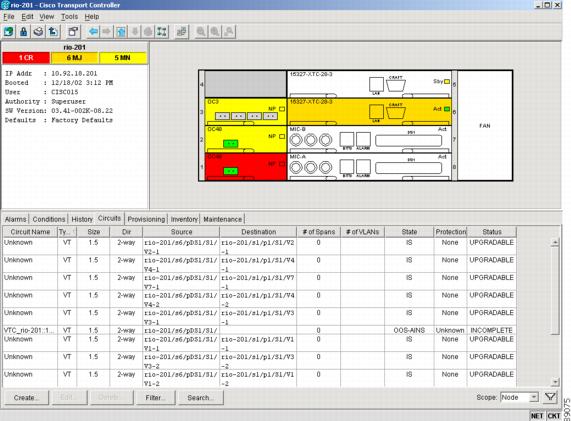Click the grayed Forward arrow icon
Image resolution: width=571 pixels, height=421 pixels.
(x=107, y=32)
